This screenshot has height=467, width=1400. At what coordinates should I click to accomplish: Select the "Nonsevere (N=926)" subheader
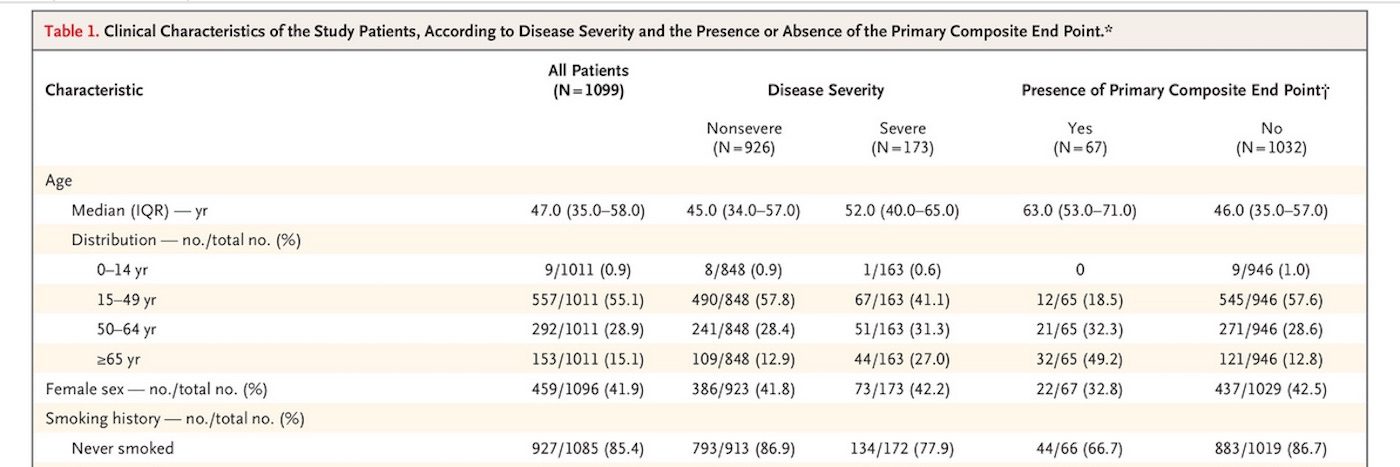(744, 138)
